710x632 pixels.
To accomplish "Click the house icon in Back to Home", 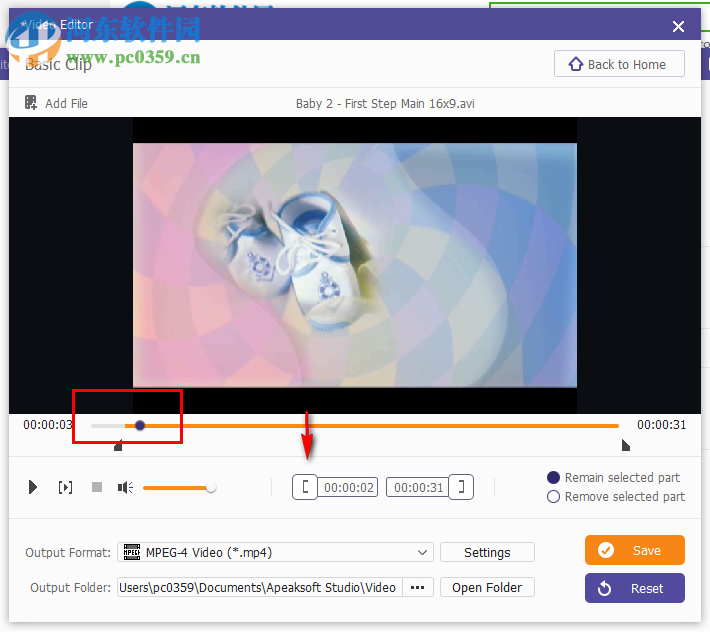I will click(x=576, y=64).
